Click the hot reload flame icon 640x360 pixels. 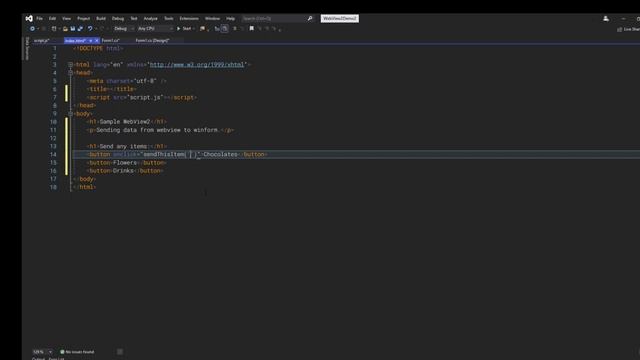click(202, 29)
